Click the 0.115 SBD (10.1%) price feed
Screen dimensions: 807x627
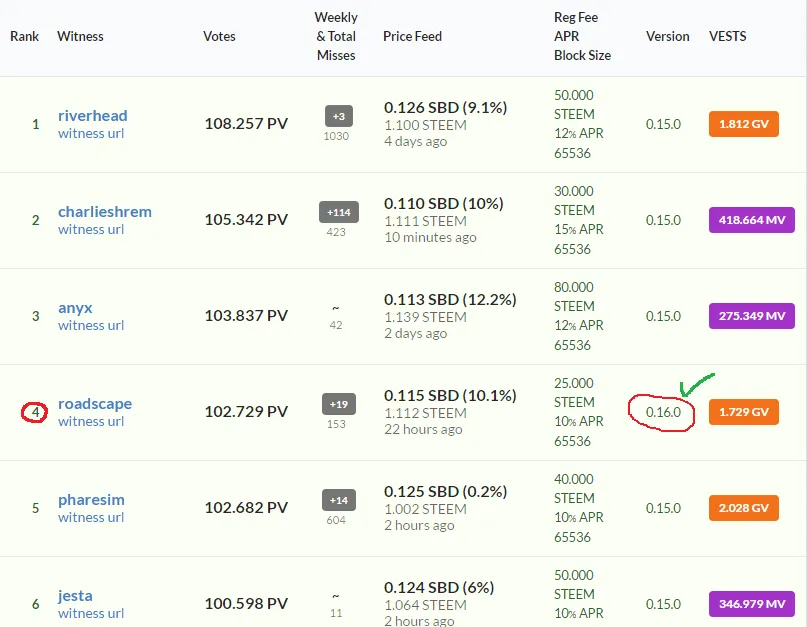tap(450, 395)
